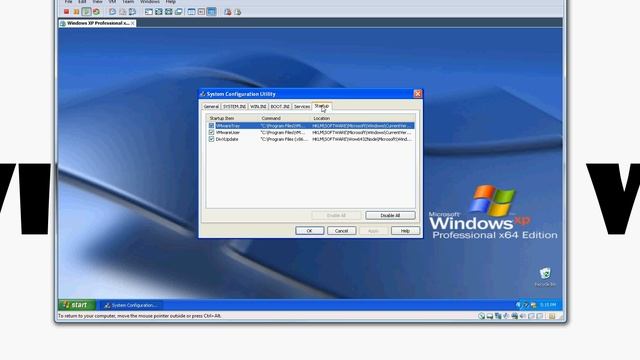Image resolution: width=640 pixels, height=360 pixels.
Task: Click the Quick Switch mode toolbar icon
Action: point(159,12)
